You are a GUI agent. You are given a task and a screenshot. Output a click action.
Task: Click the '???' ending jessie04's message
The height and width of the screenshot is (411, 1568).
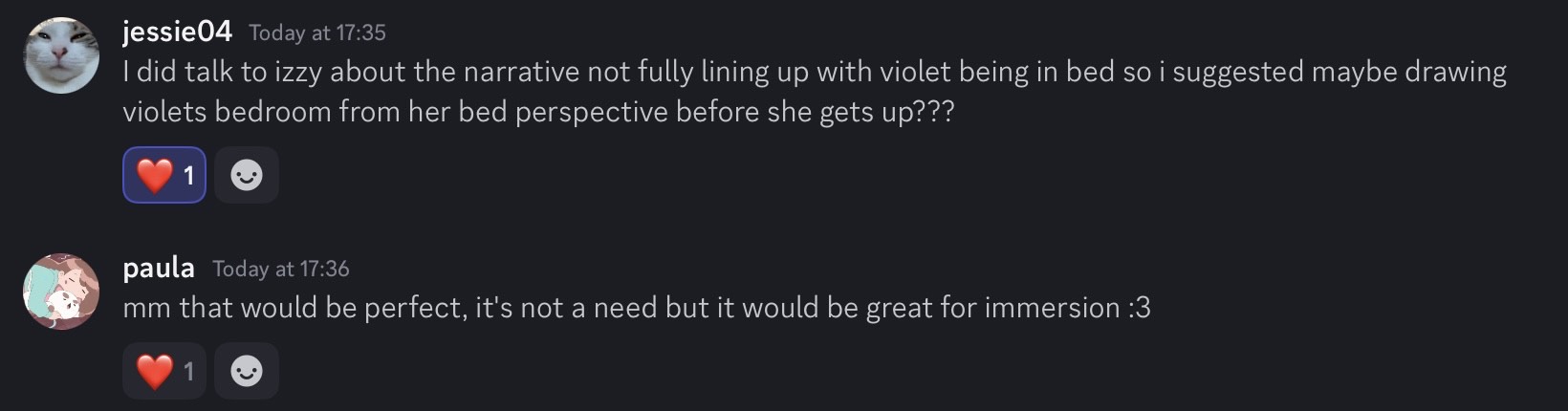[934, 112]
